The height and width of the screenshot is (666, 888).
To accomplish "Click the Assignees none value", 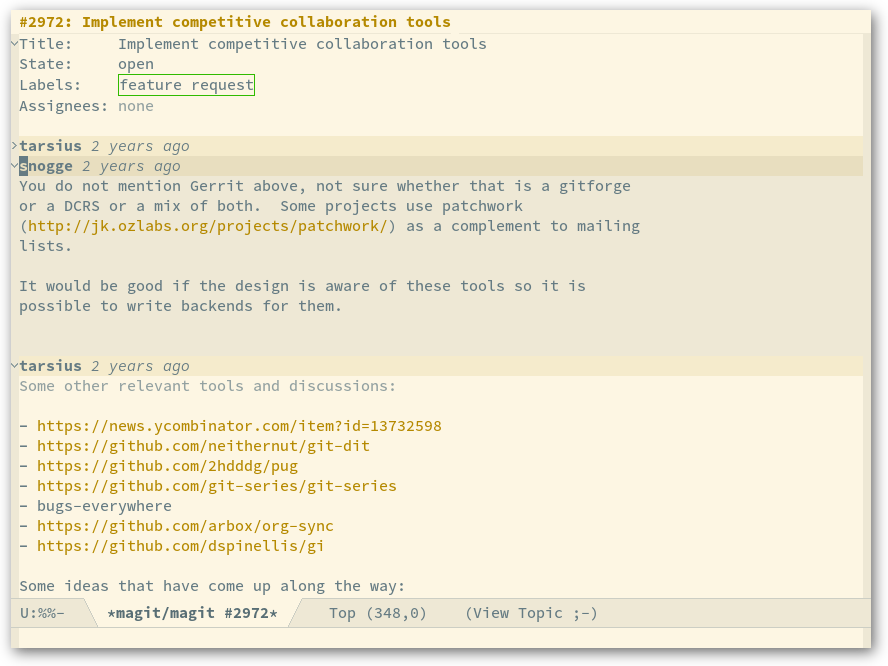I will pyautogui.click(x=136, y=106).
